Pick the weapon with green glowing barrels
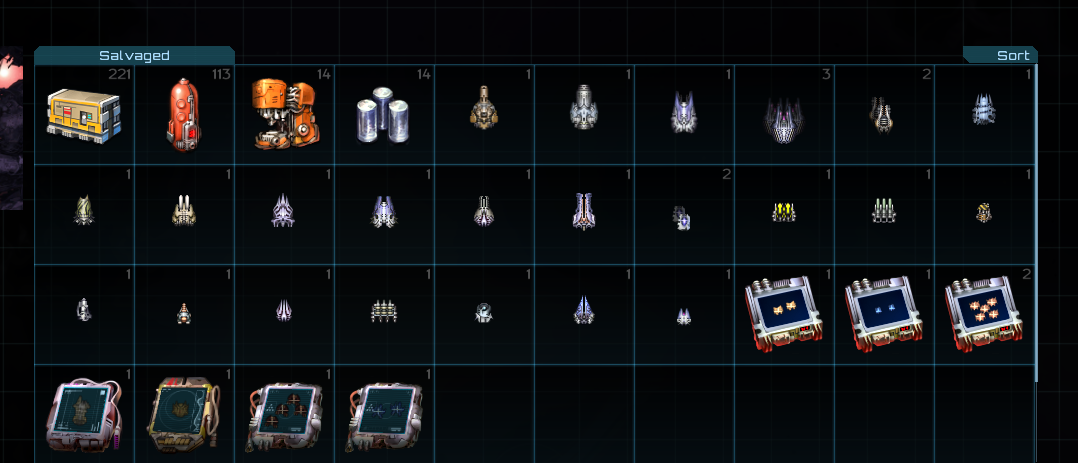This screenshot has height=463, width=1078. point(883,211)
